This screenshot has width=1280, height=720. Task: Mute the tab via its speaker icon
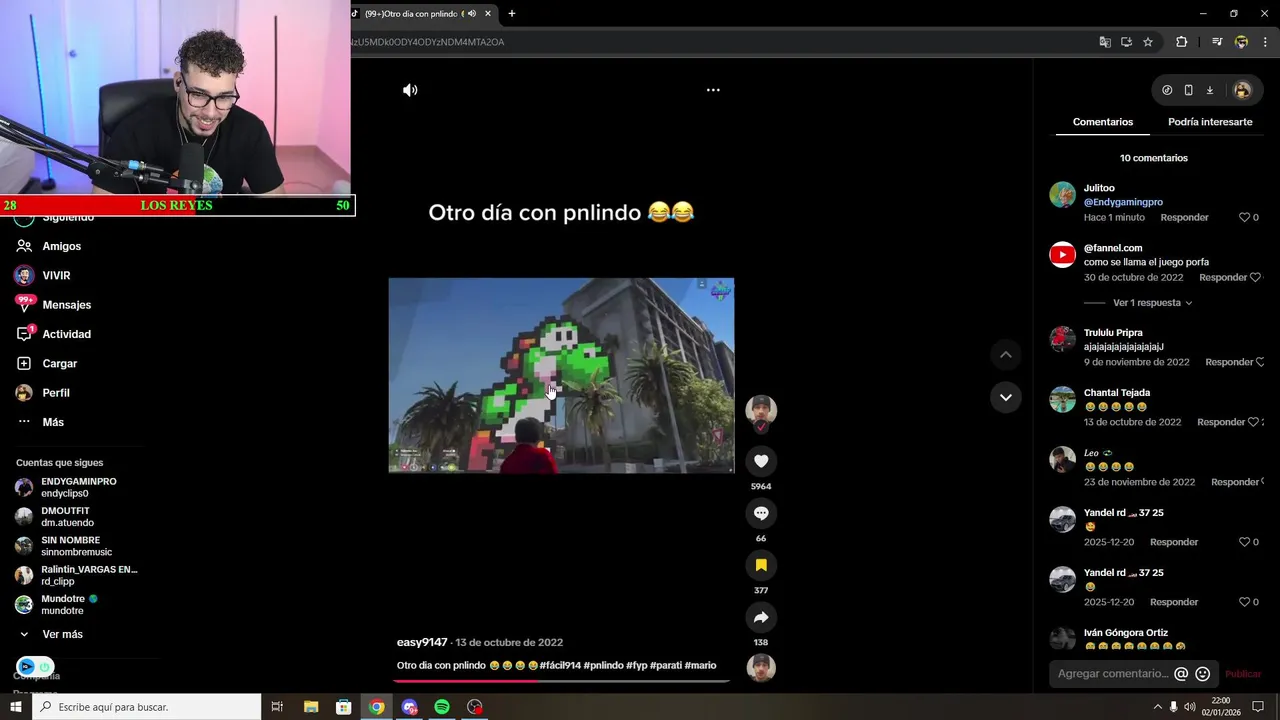click(x=472, y=13)
